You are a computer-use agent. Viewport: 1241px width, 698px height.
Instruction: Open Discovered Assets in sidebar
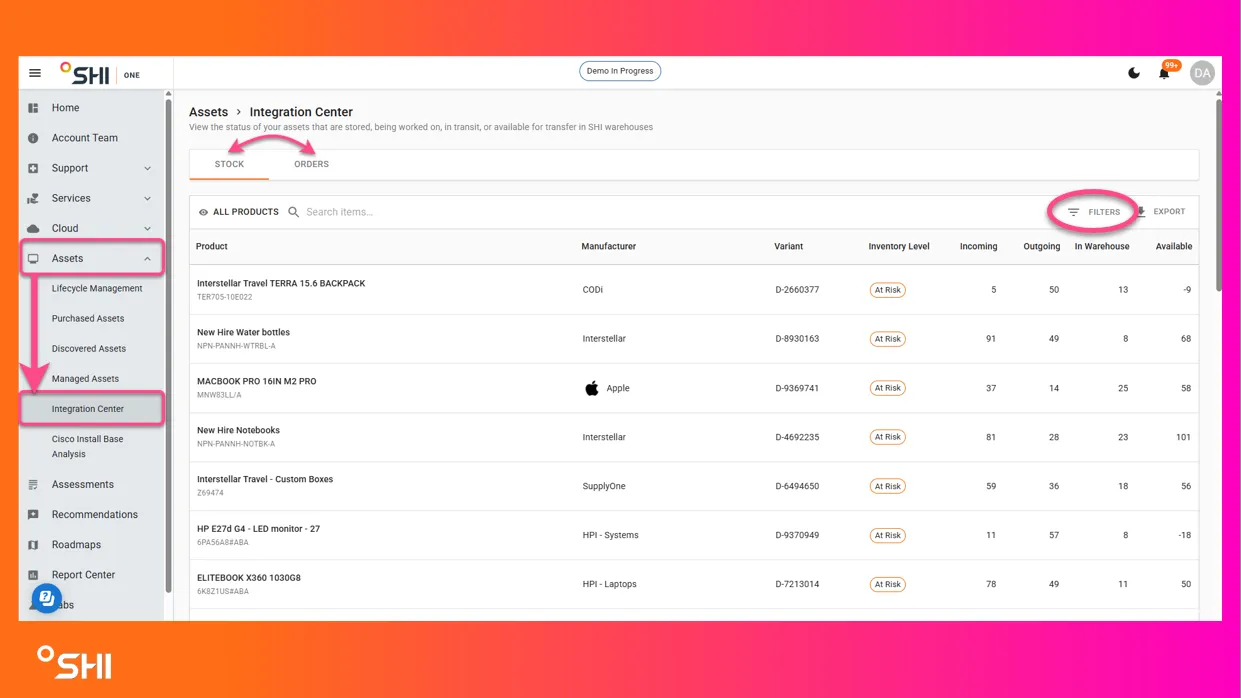pyautogui.click(x=89, y=348)
